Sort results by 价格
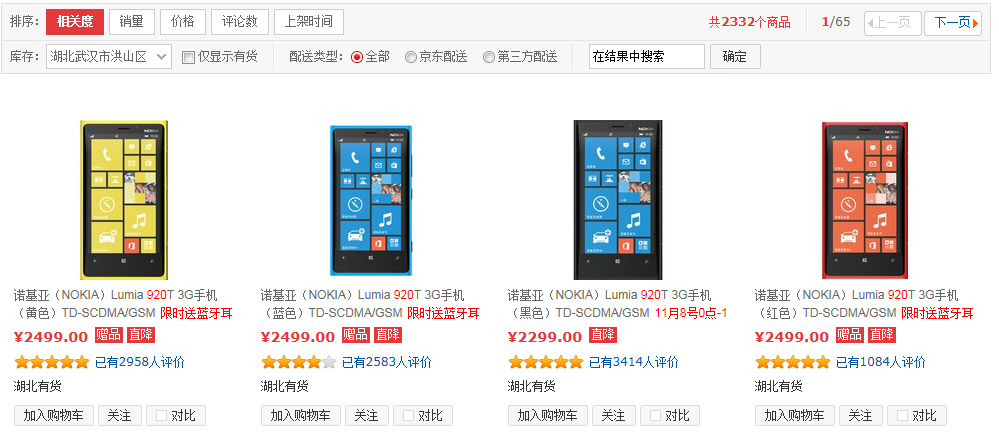 (x=183, y=22)
